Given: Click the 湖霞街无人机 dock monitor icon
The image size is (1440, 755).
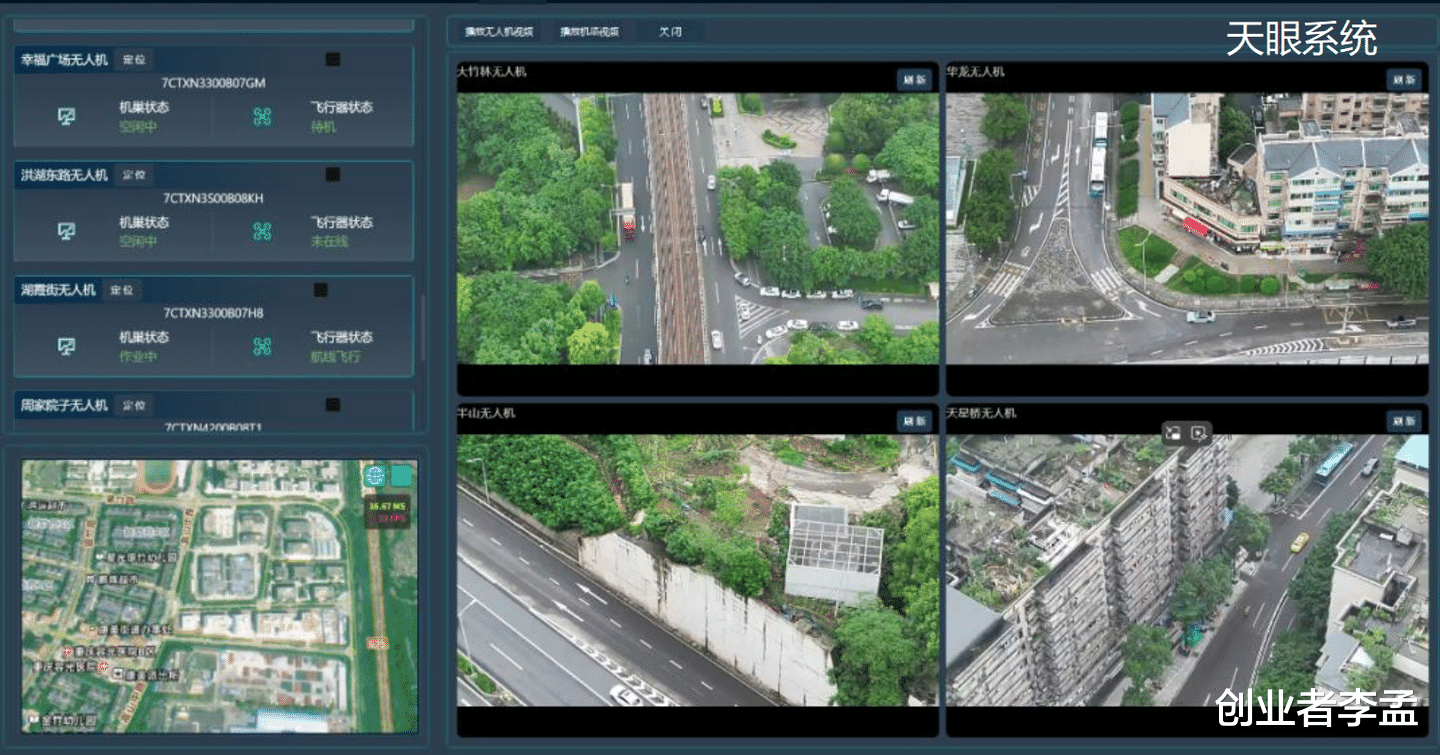Looking at the screenshot, I should click(x=66, y=347).
